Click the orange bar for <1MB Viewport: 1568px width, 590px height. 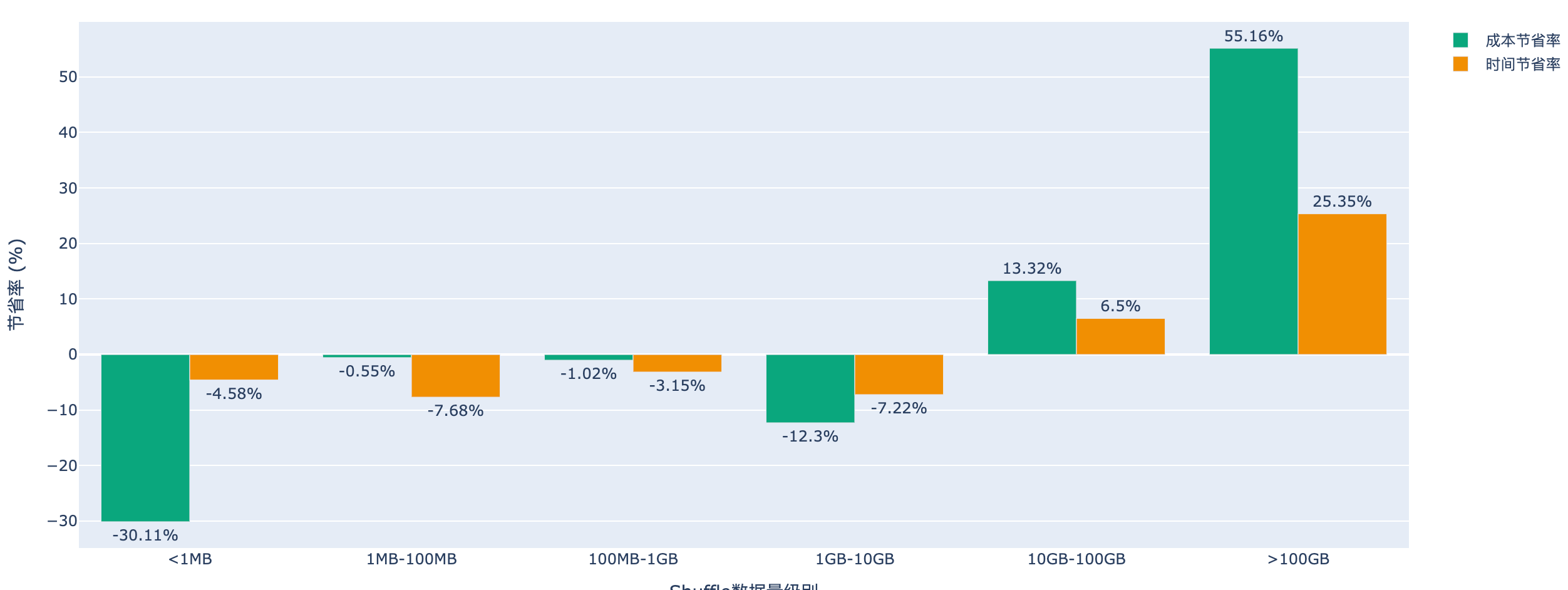pyautogui.click(x=234, y=367)
